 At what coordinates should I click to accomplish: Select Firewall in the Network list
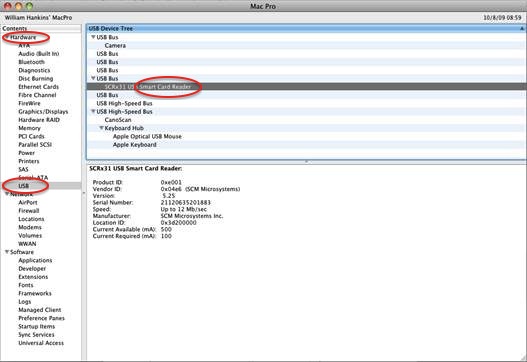29,211
